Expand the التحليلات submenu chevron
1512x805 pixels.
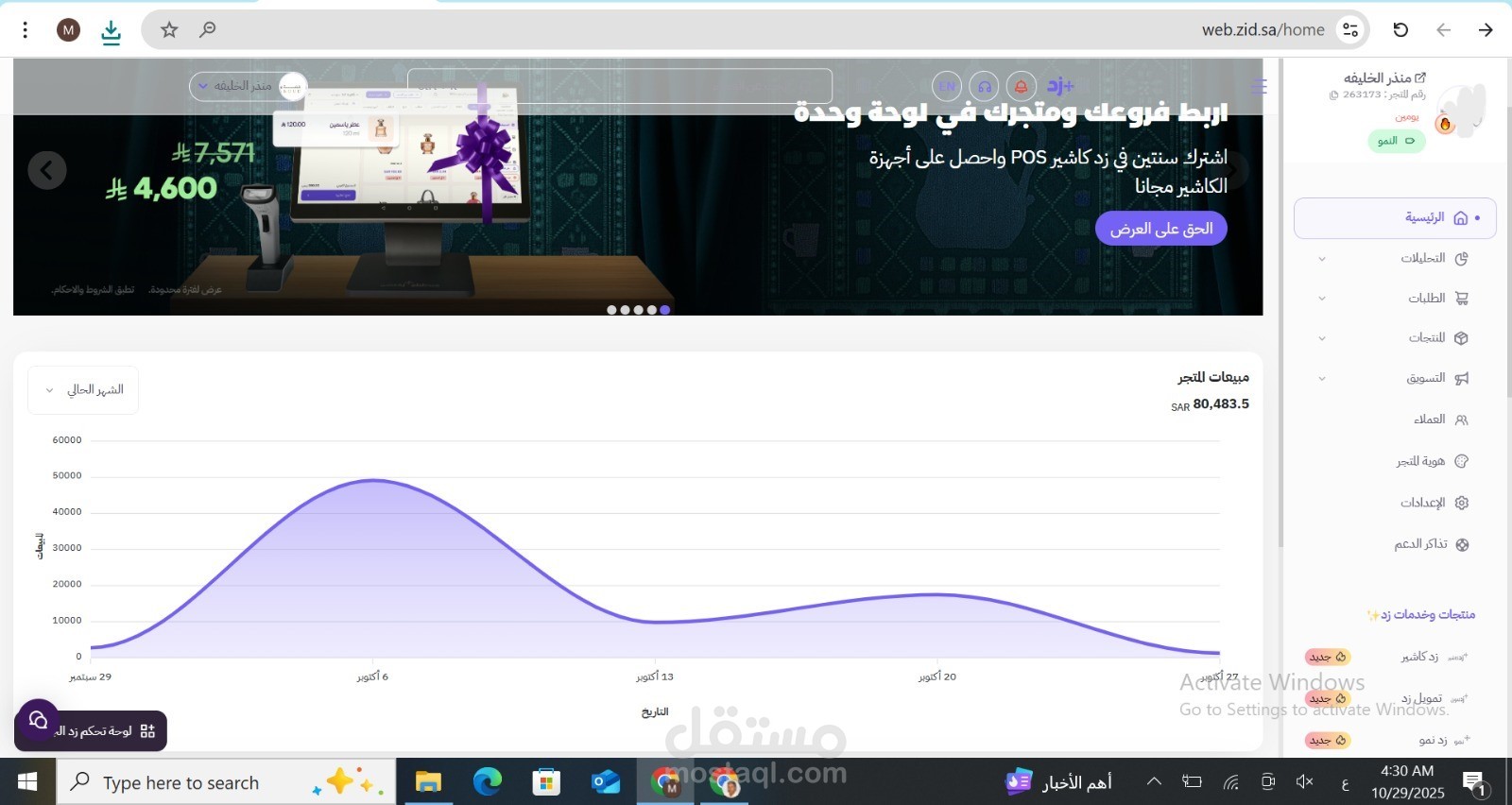coord(1322,259)
